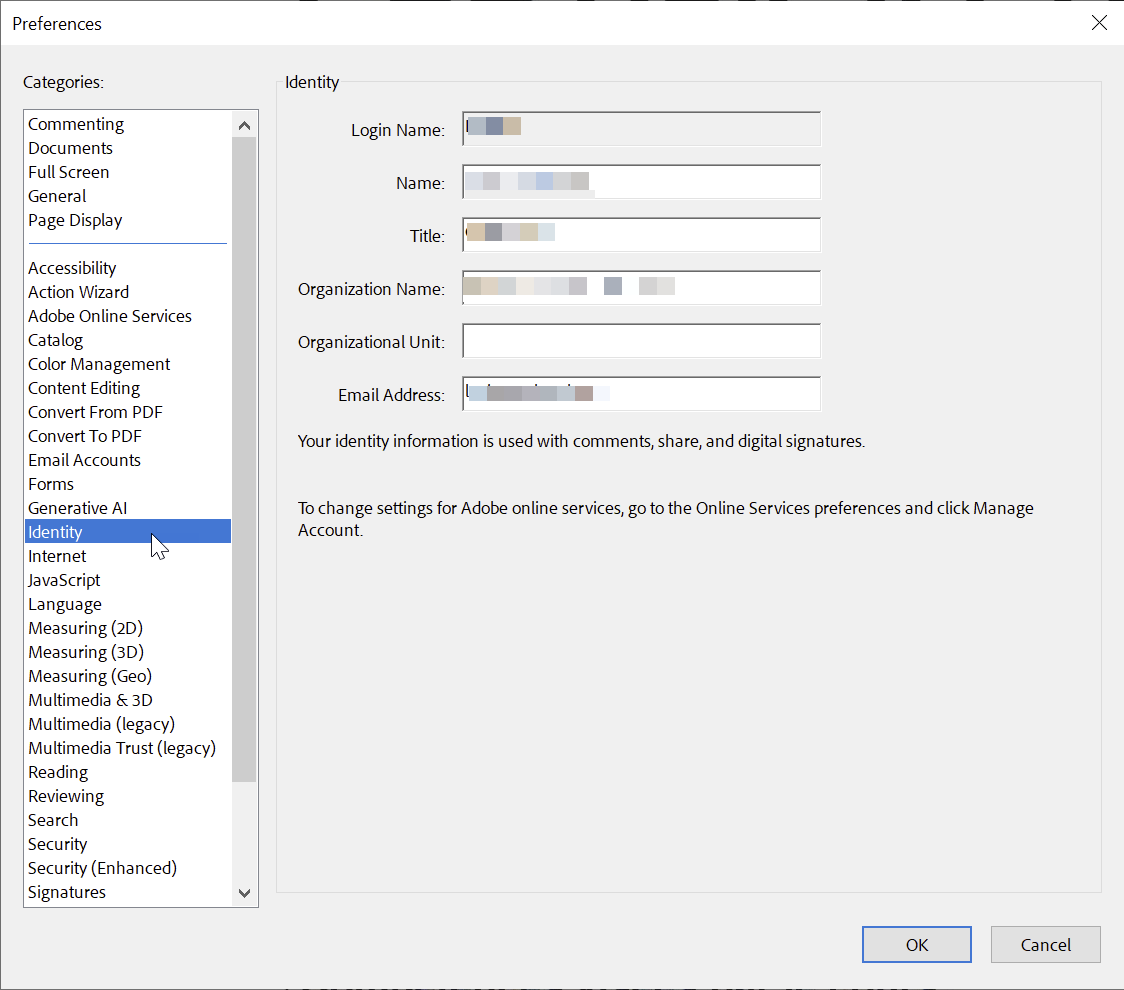
Task: Open the Multimedia & 3D category
Action: [x=90, y=700]
